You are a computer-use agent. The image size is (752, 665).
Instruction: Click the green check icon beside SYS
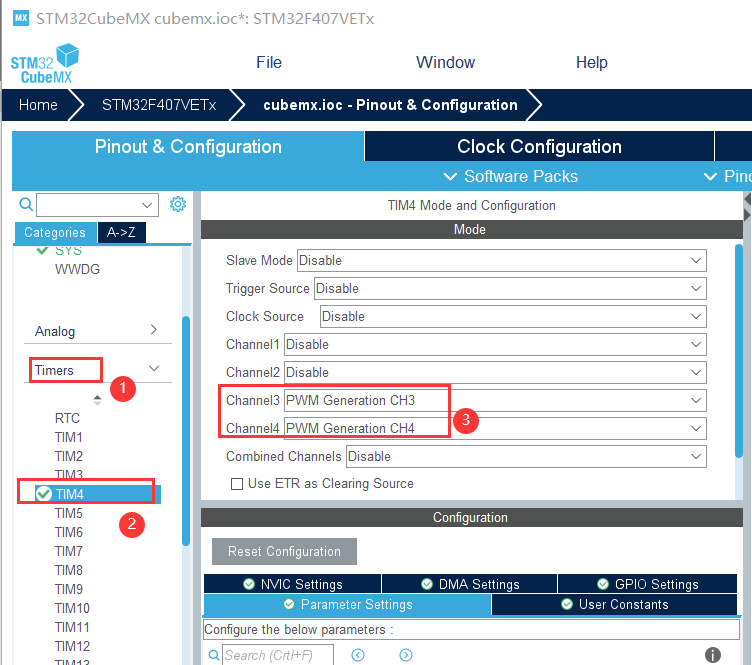42,250
